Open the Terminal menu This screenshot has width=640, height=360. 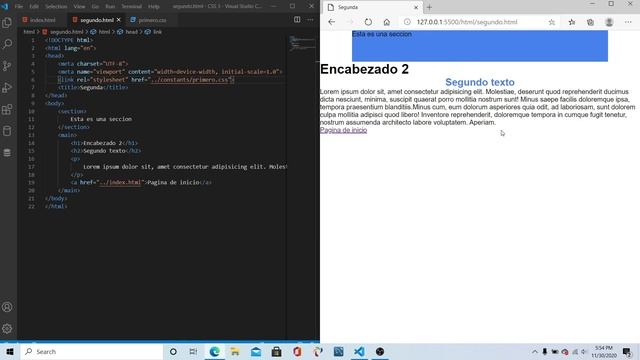(x=131, y=7)
